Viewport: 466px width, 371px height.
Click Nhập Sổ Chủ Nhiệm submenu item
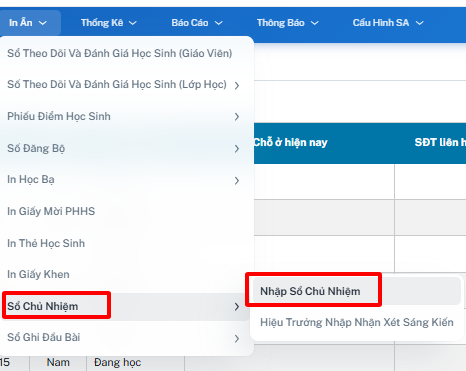[x=357, y=291]
